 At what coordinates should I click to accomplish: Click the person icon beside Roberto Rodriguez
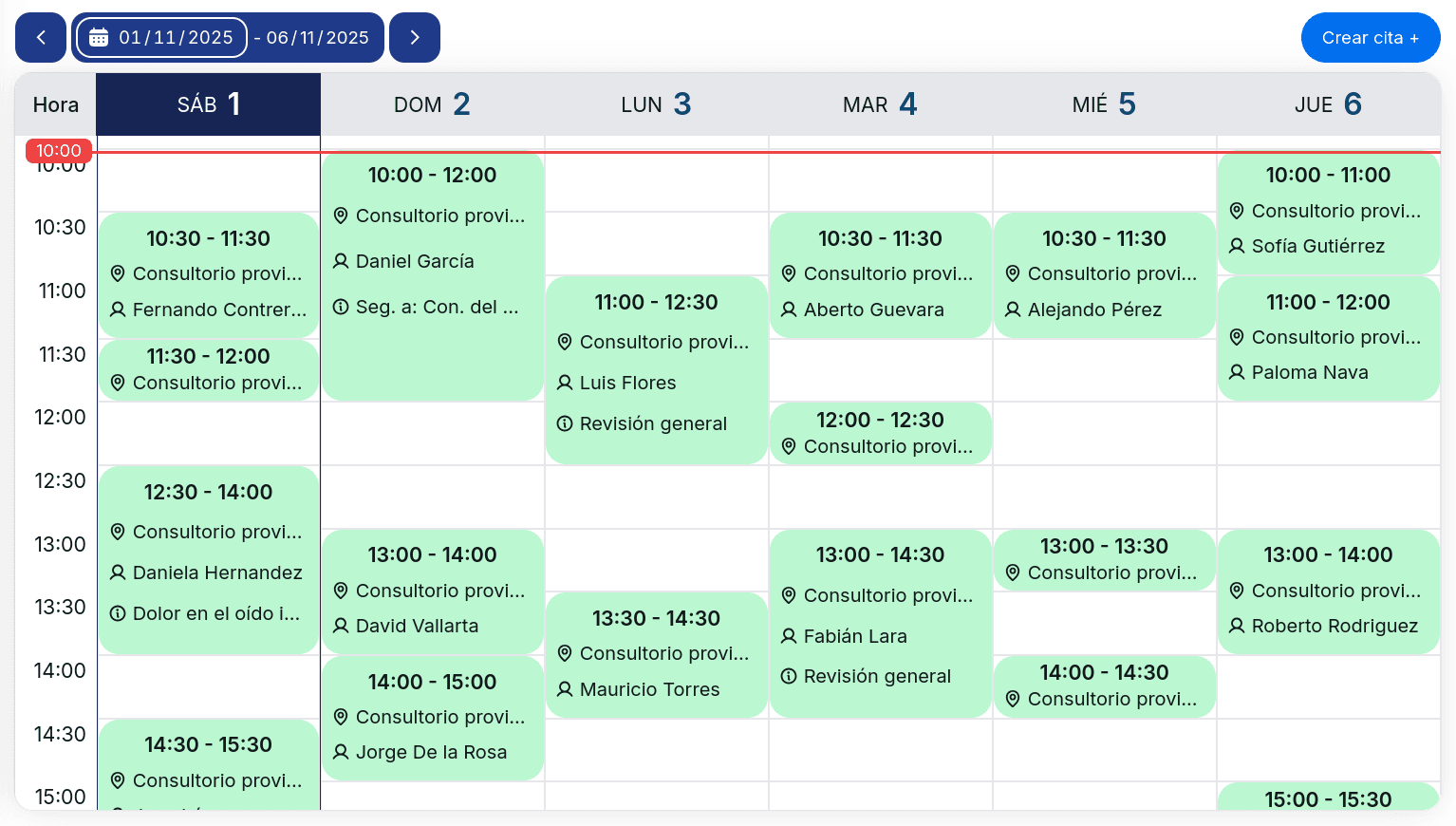[1237, 626]
